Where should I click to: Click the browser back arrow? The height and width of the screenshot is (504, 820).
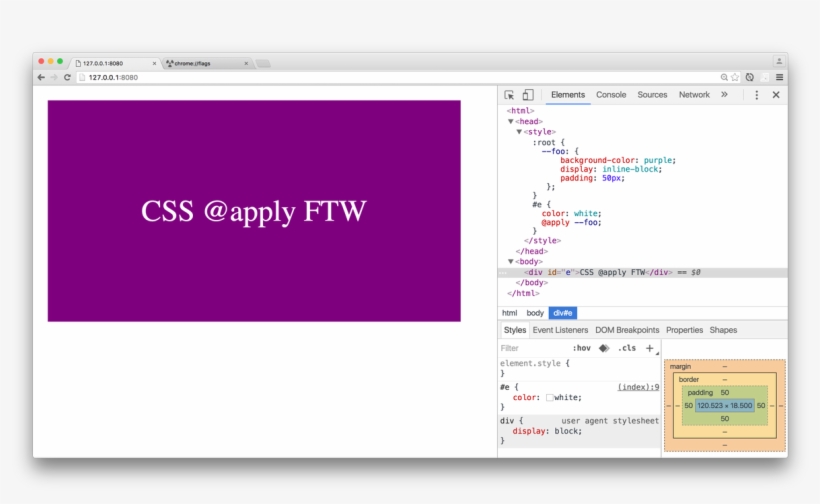pyautogui.click(x=41, y=77)
